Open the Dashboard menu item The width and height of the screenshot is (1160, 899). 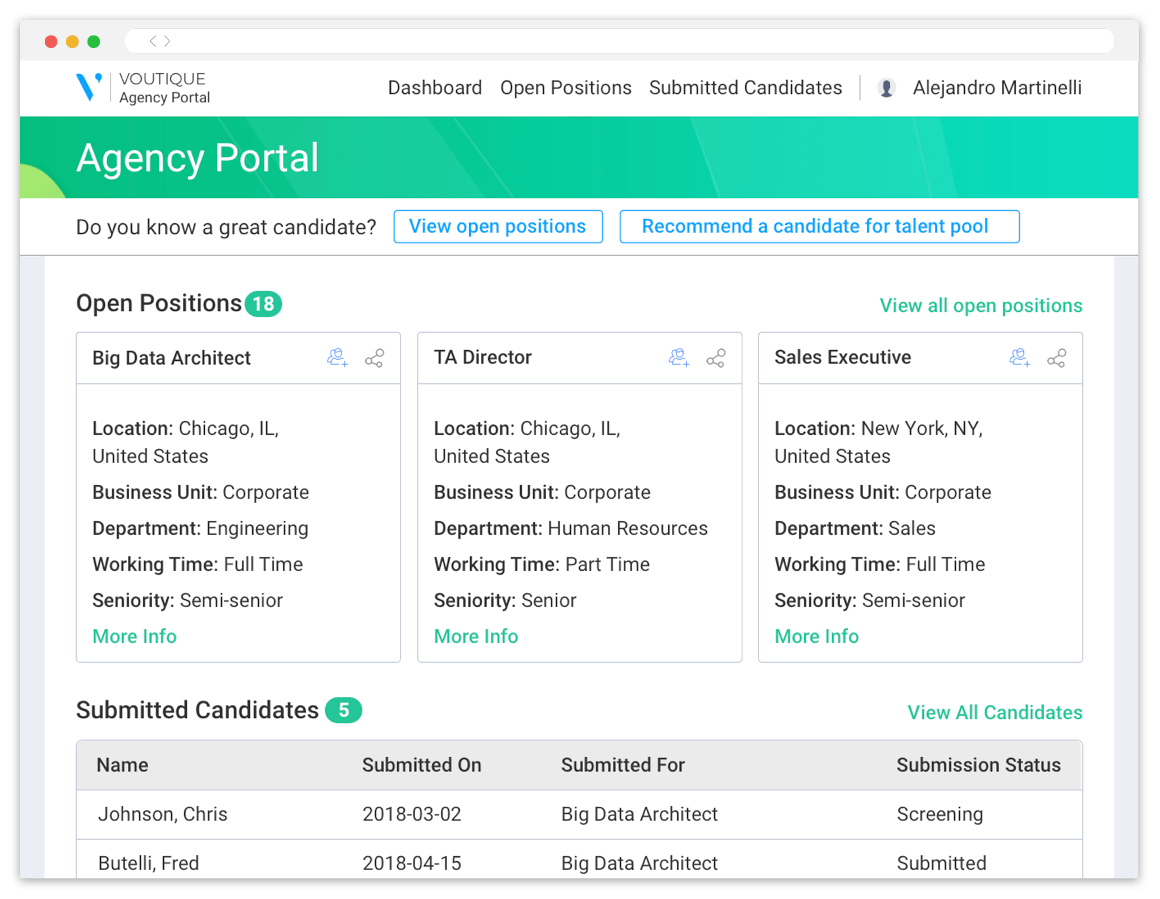(x=435, y=88)
